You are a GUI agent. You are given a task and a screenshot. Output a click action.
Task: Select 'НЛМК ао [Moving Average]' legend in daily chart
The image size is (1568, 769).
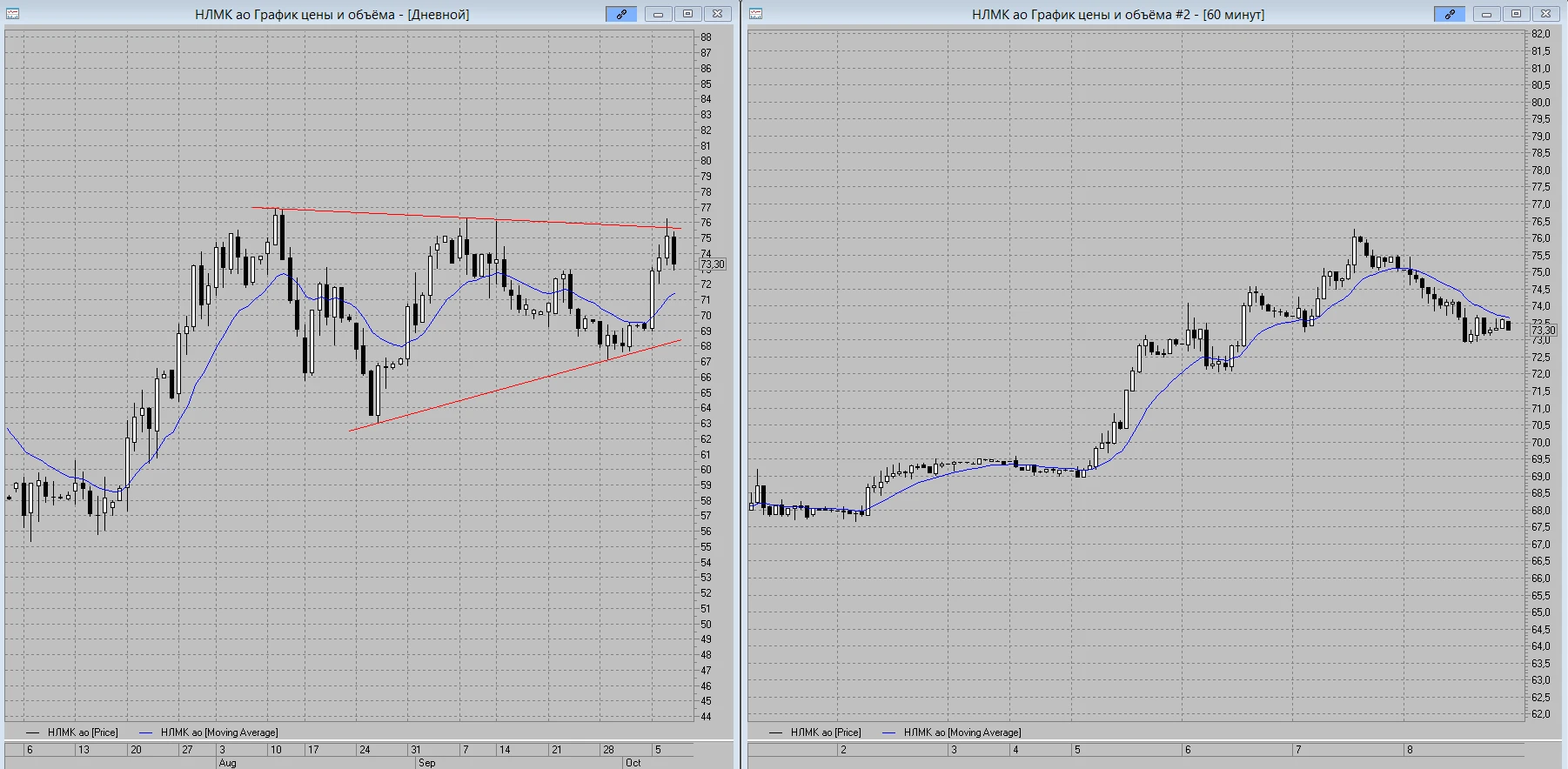tap(219, 732)
